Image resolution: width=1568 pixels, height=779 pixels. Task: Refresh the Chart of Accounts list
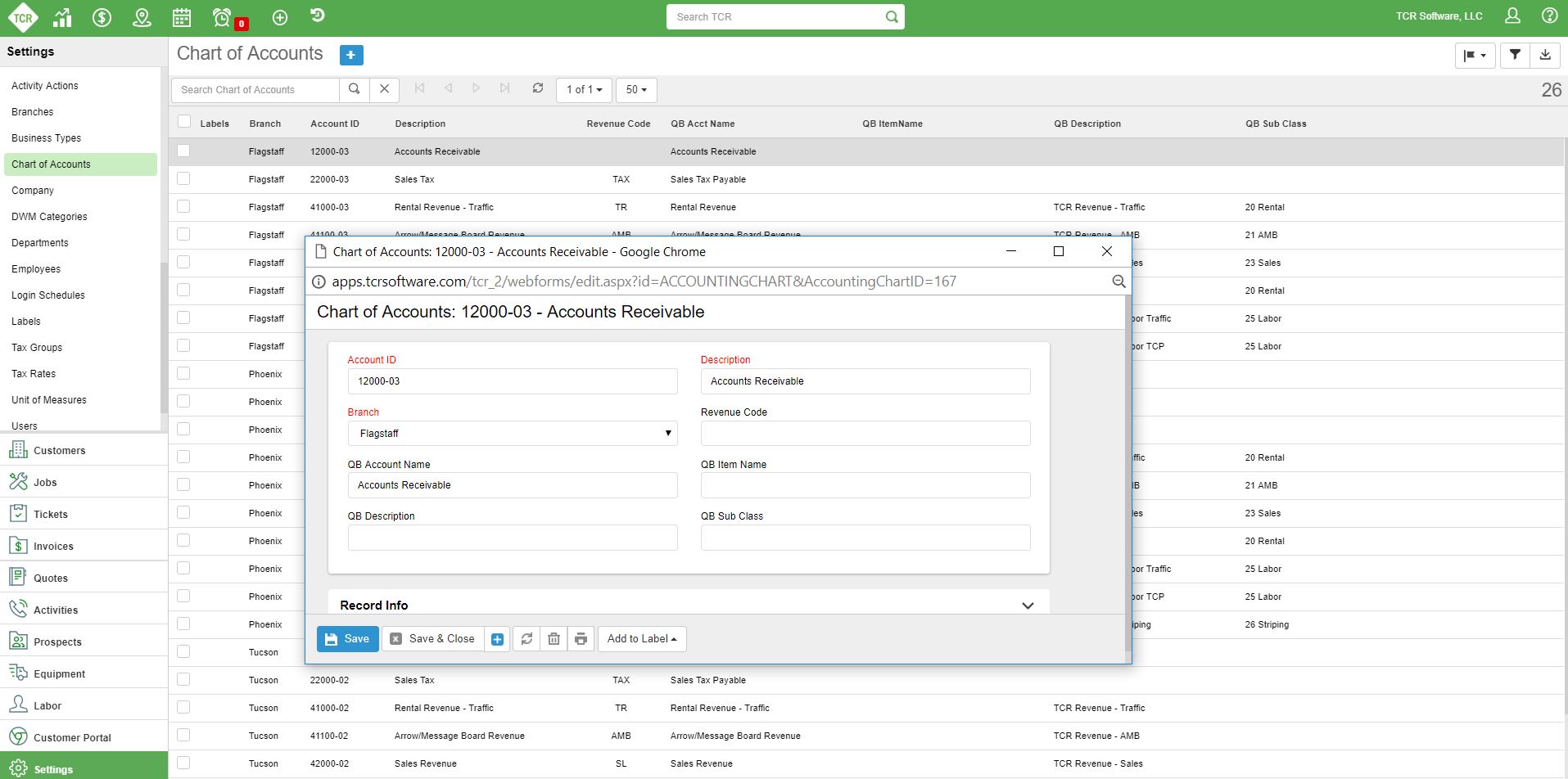click(538, 88)
